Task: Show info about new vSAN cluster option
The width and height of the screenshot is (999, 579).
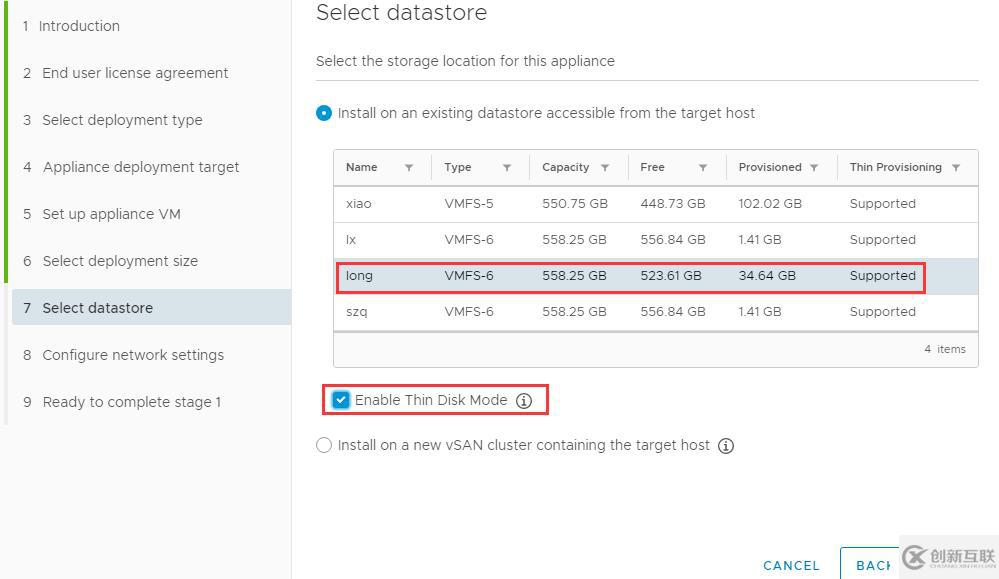Action: pyautogui.click(x=726, y=446)
